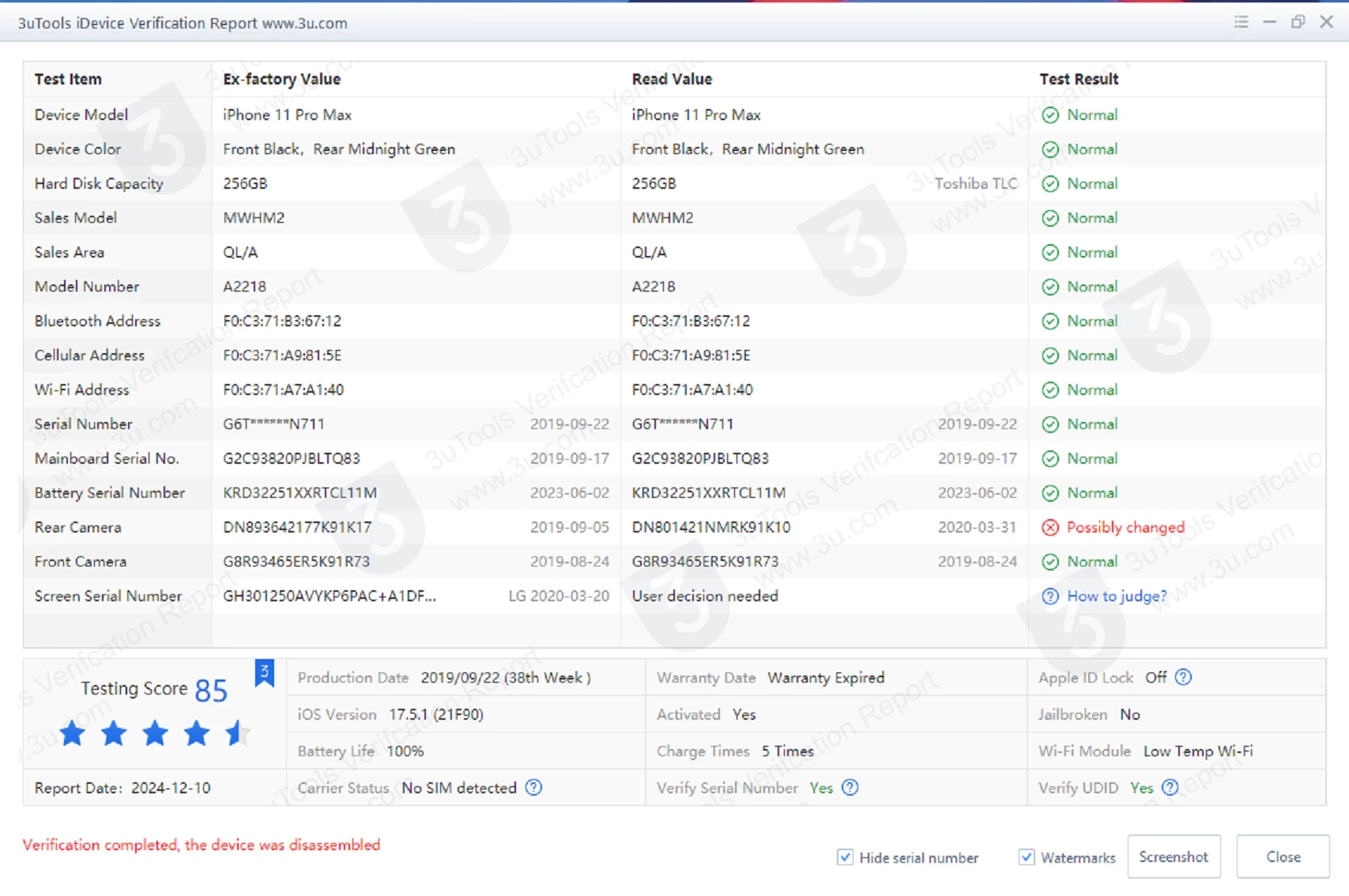Click the Apple ID Lock help icon

coord(1183,677)
